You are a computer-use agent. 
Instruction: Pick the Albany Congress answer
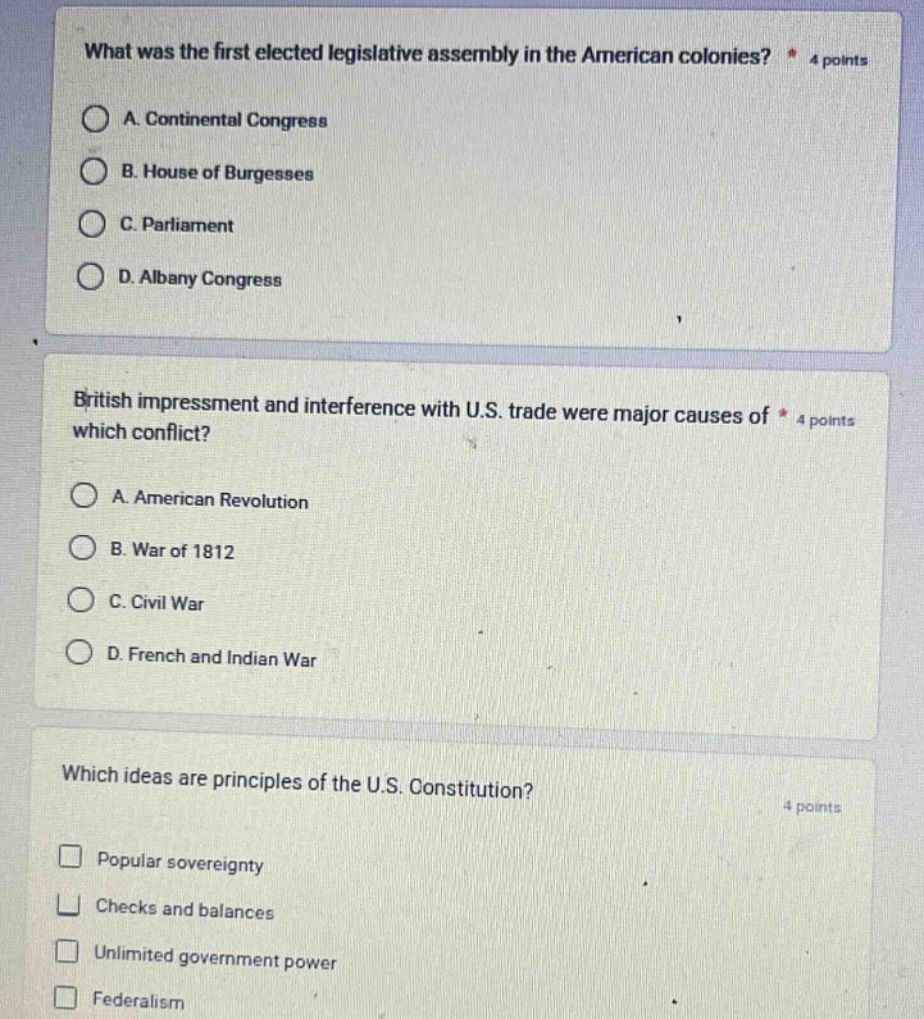click(x=90, y=280)
